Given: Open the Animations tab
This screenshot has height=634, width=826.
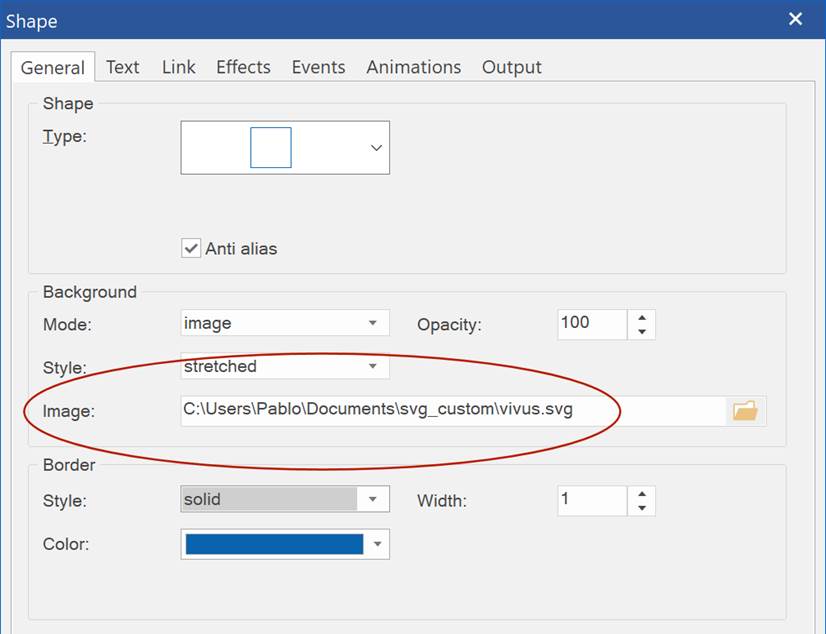Looking at the screenshot, I should pos(413,67).
